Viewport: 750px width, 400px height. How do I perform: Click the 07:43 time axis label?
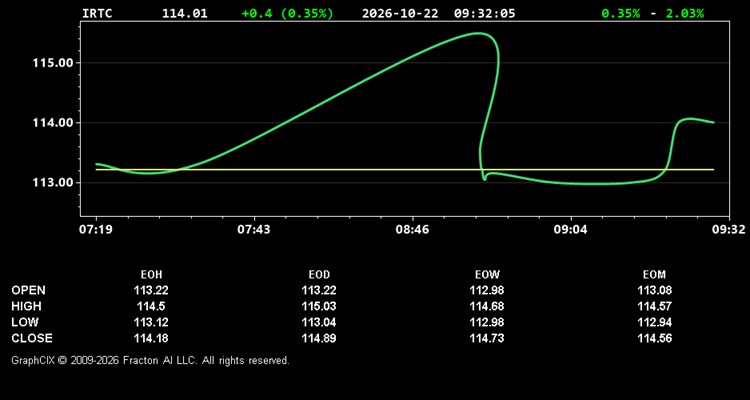point(254,229)
